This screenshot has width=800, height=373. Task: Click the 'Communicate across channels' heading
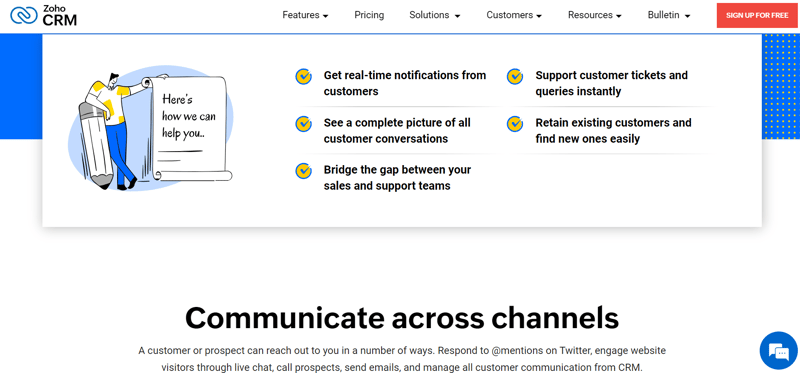pyautogui.click(x=402, y=317)
